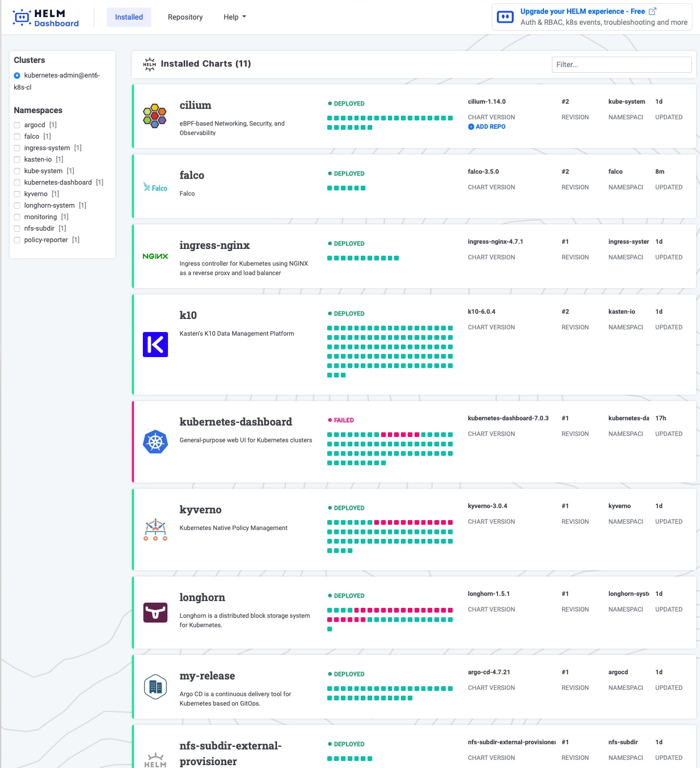Check the kasten-io namespace checkbox
This screenshot has width=700, height=768.
17,159
